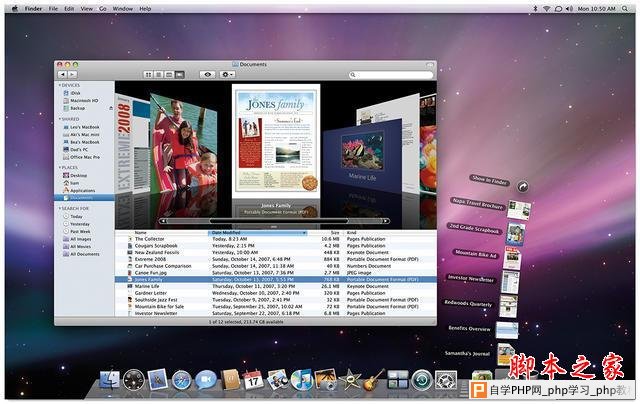Open Spotlight magnifier in menu bar

625,9
